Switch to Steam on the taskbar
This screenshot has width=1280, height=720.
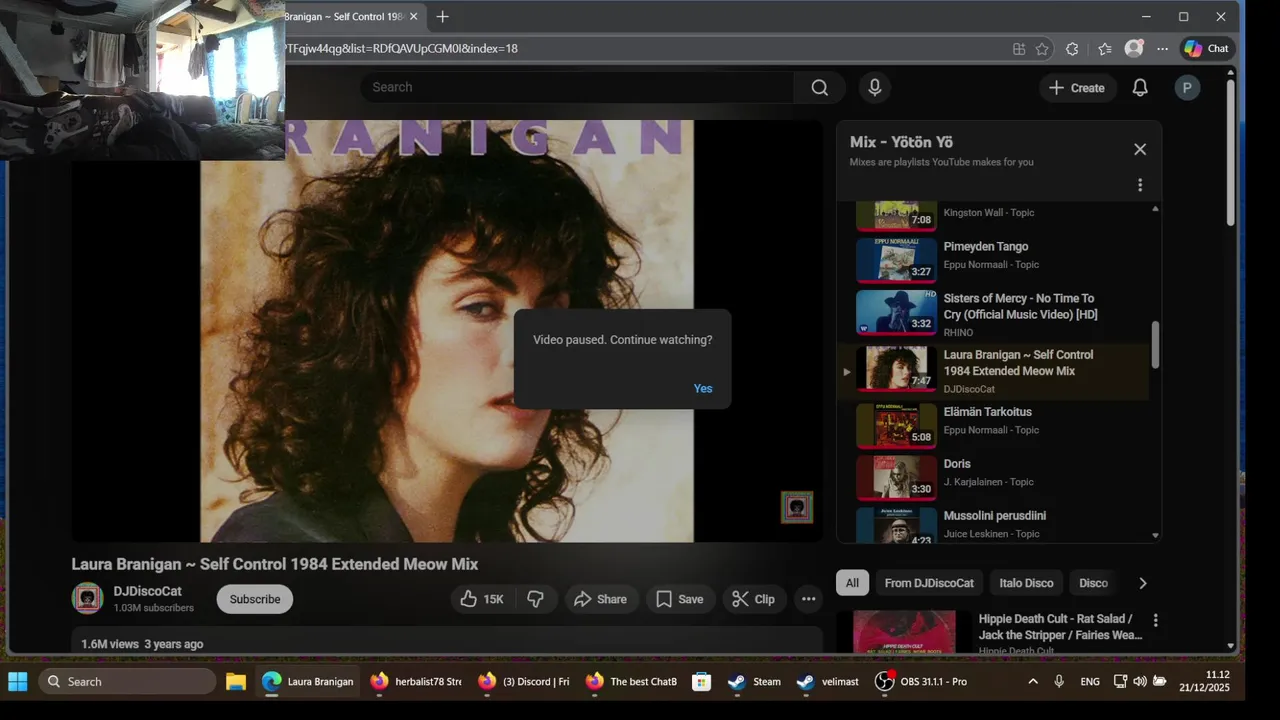pyautogui.click(x=755, y=681)
